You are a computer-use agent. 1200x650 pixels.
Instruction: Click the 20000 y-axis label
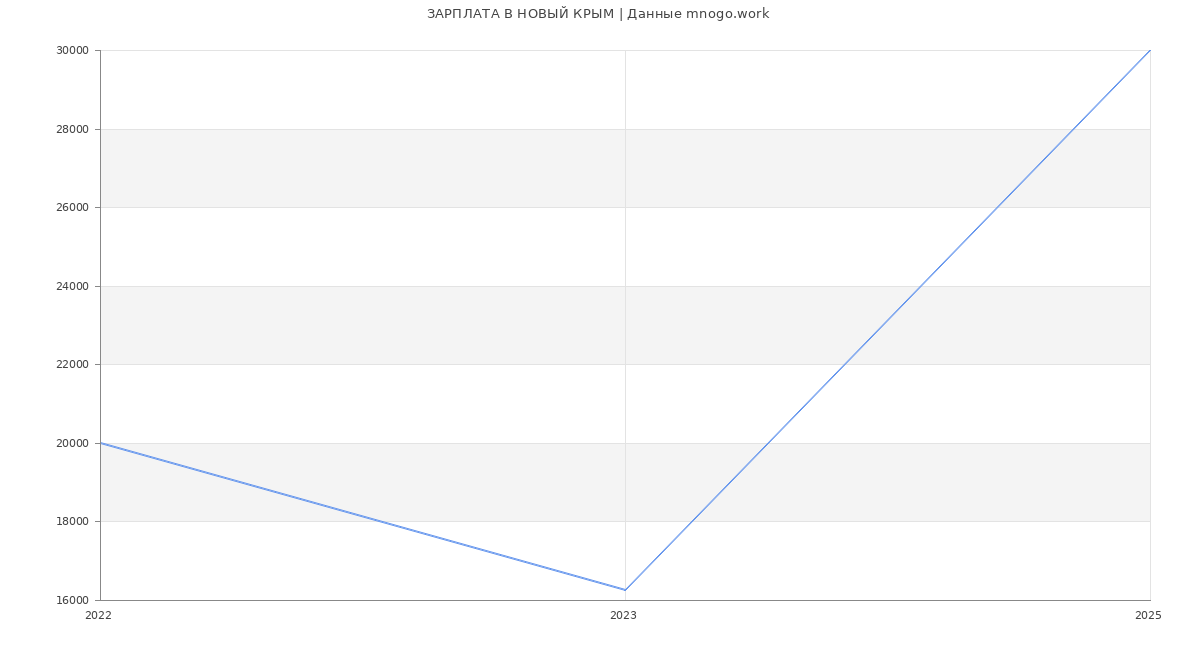click(x=73, y=443)
